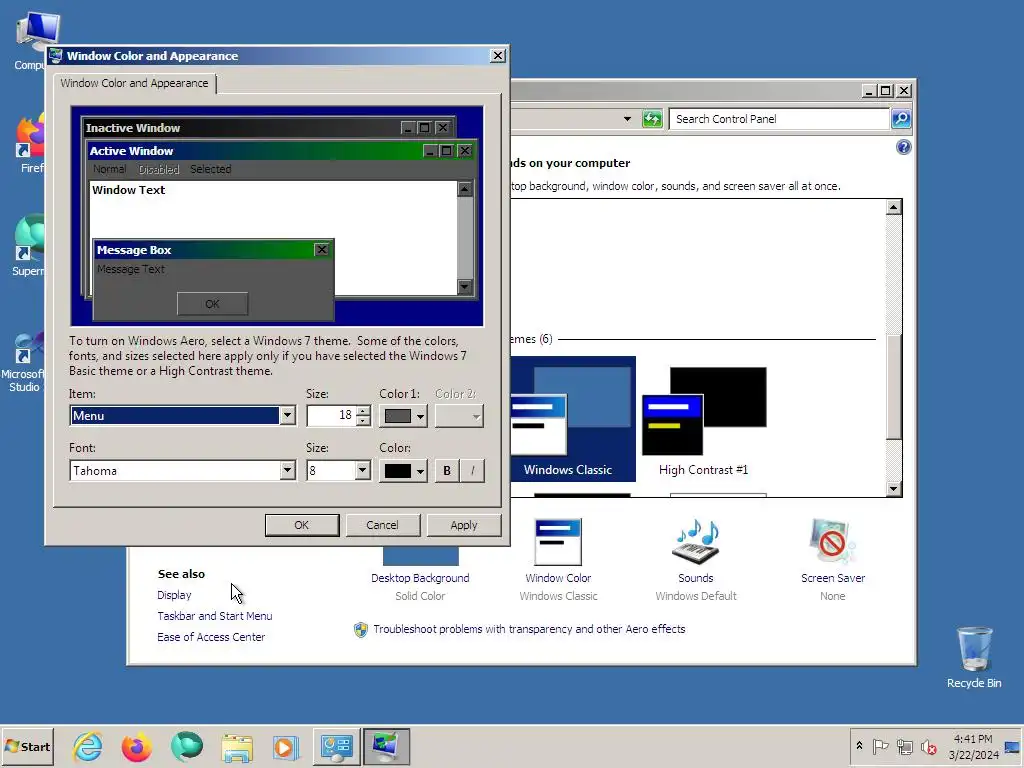Click the Control Panel help icon
Image resolution: width=1024 pixels, height=768 pixels.
903,147
